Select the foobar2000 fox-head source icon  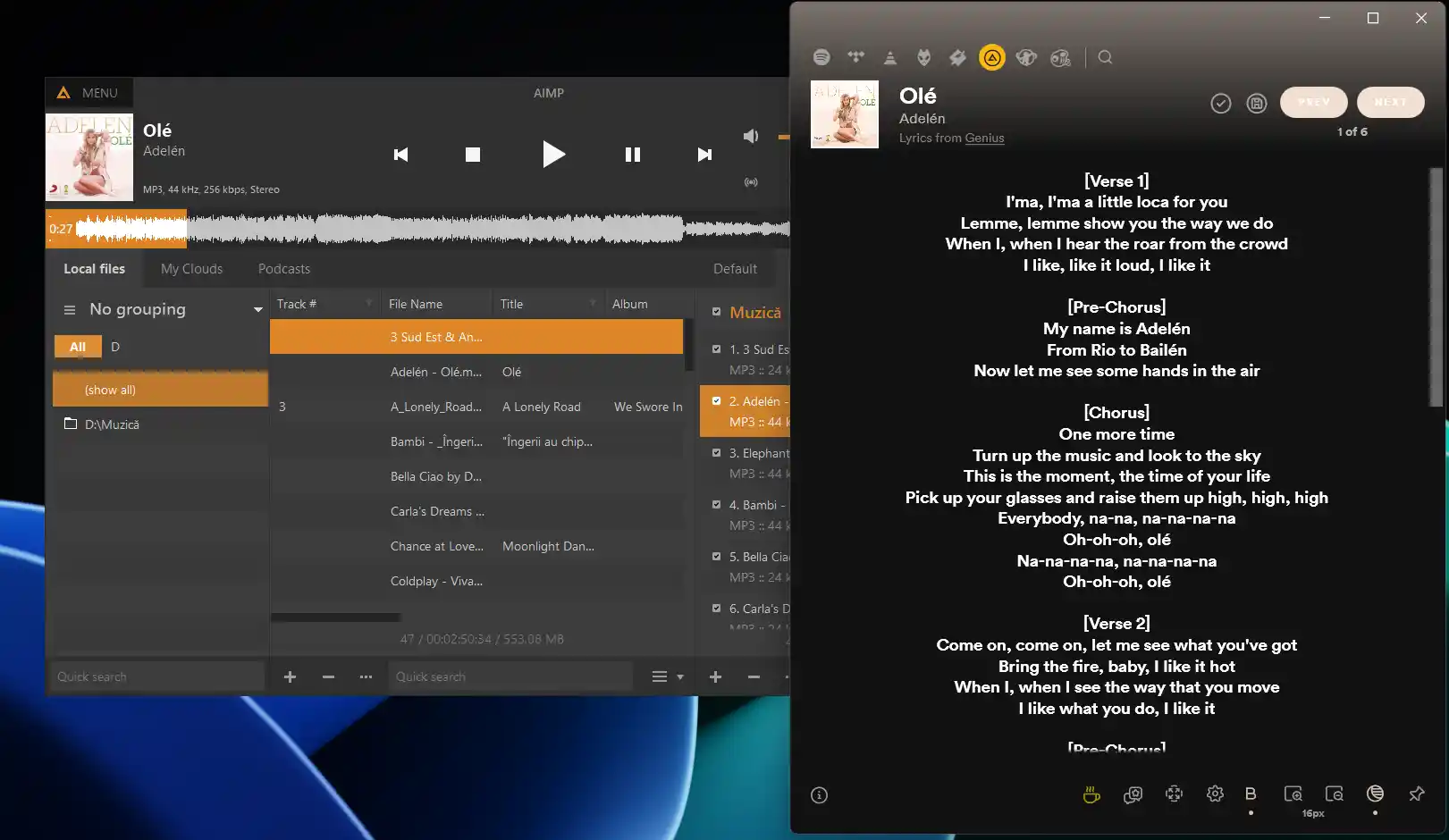[923, 57]
